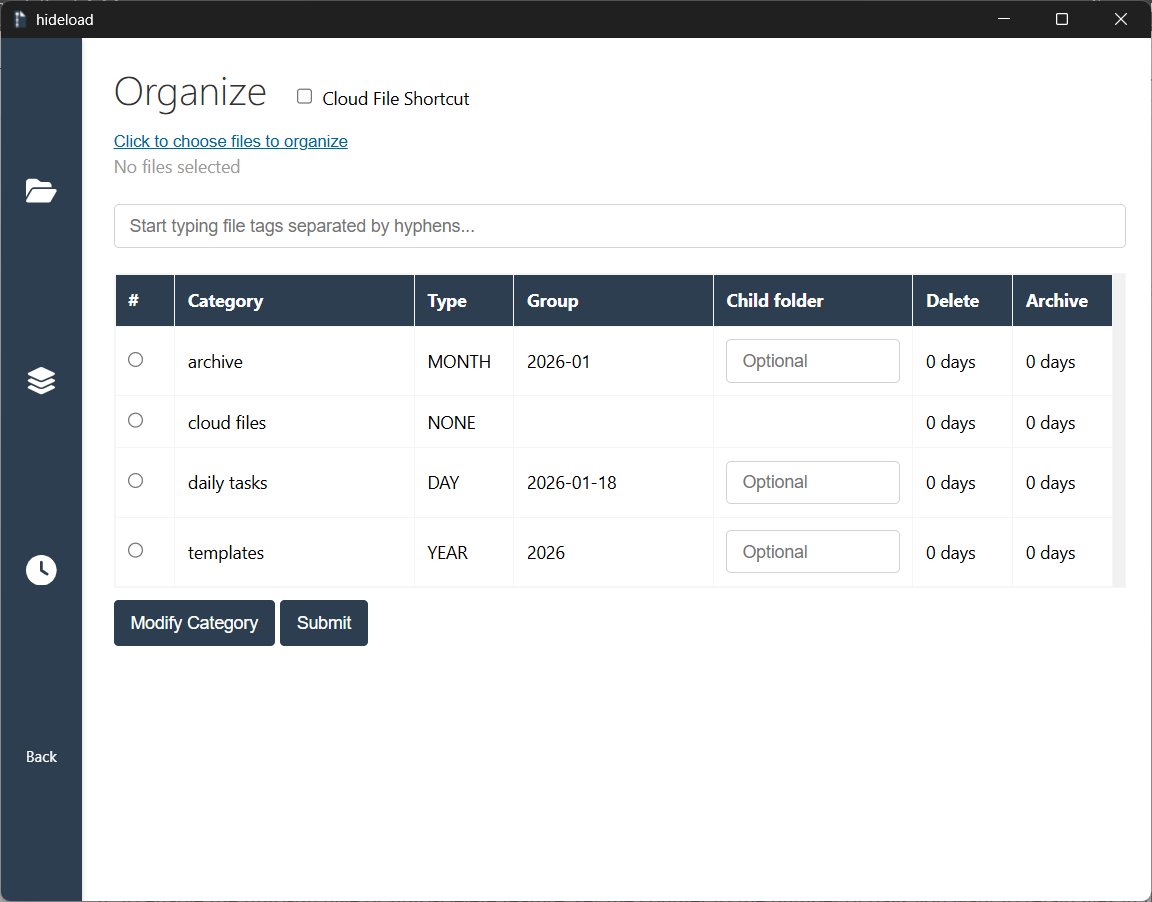Enable the Cloud File Shortcut option
Image resolution: width=1152 pixels, height=902 pixels.
point(304,96)
